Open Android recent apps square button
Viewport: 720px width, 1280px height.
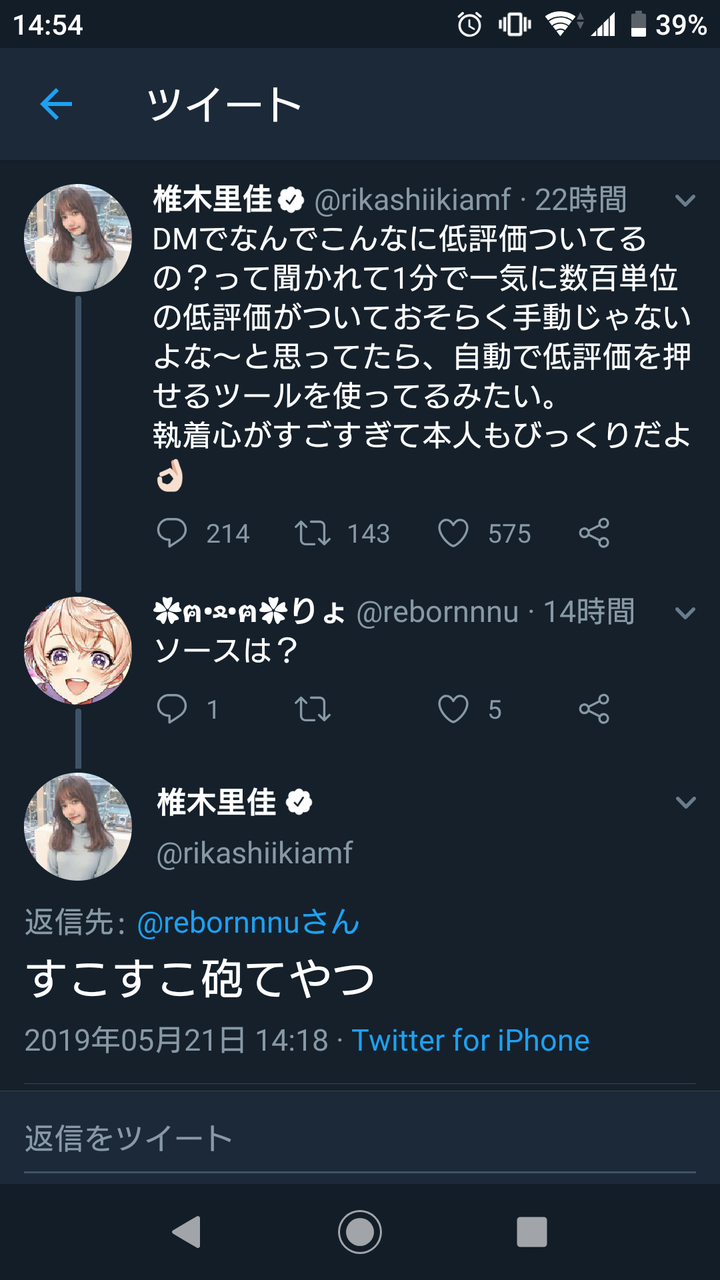532,1232
